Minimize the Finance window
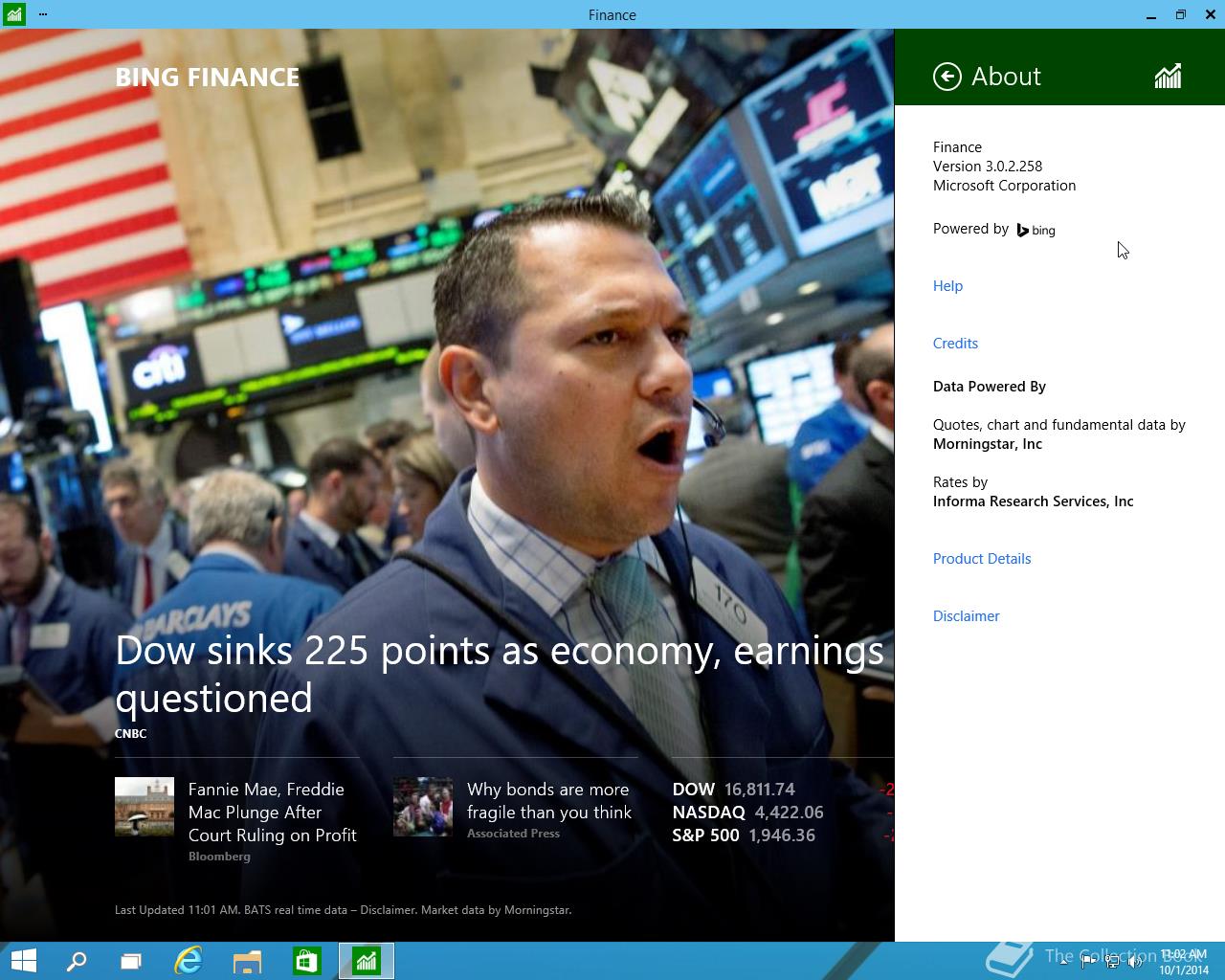Image resolution: width=1225 pixels, height=980 pixels. click(x=1151, y=15)
